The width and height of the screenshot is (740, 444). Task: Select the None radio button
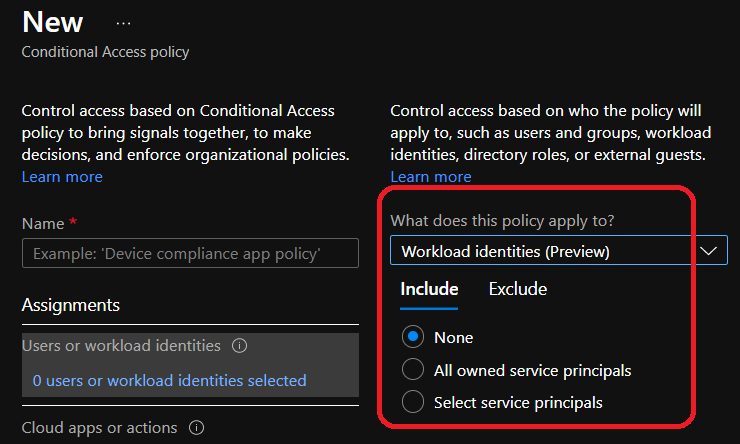pyautogui.click(x=413, y=337)
